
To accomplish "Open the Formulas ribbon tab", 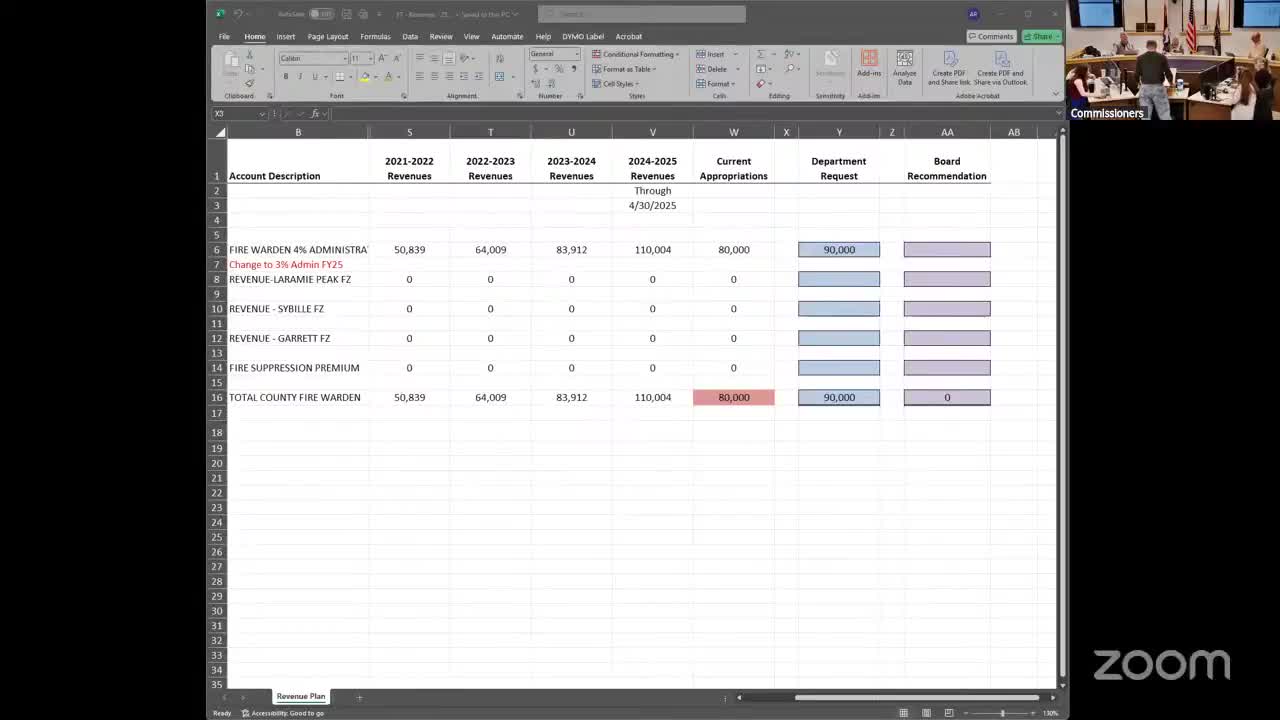I will 375,37.
